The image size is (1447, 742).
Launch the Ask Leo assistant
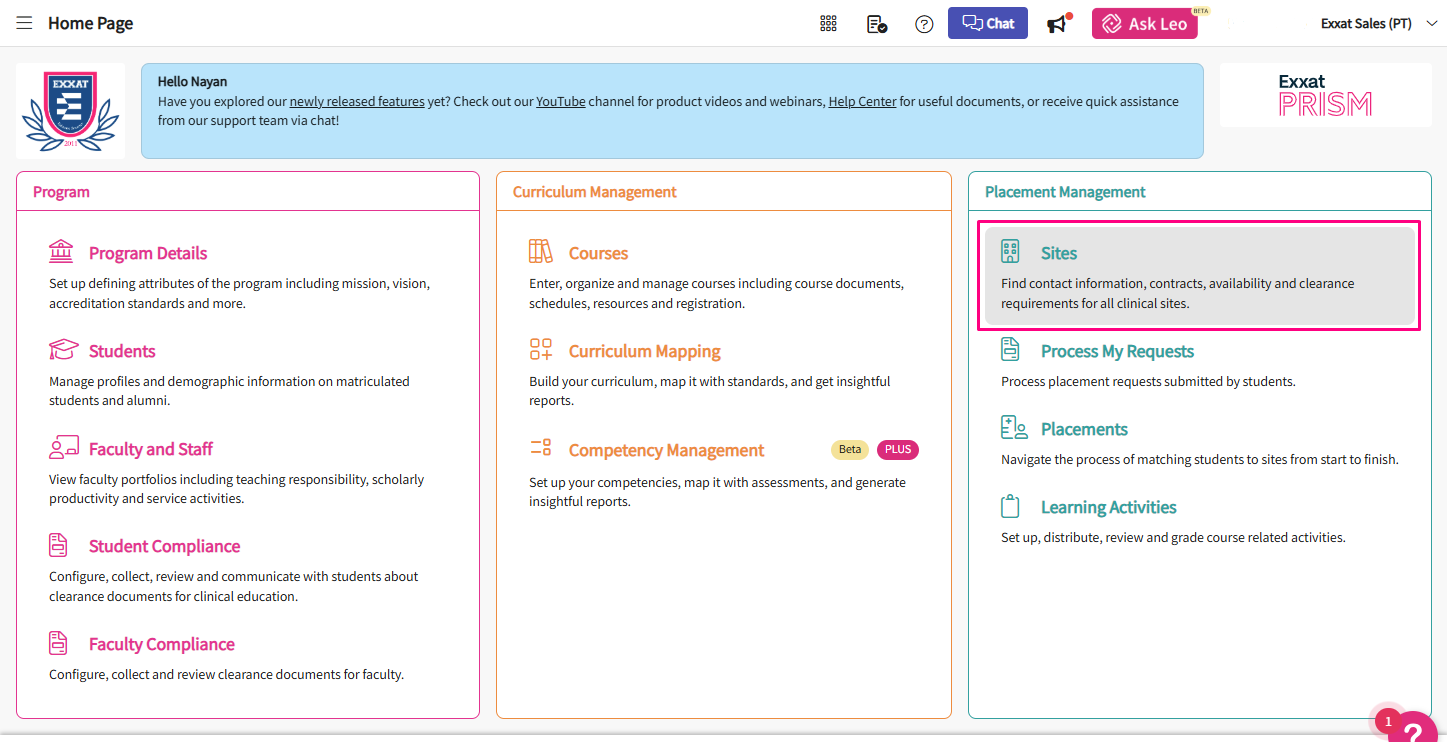point(1143,24)
